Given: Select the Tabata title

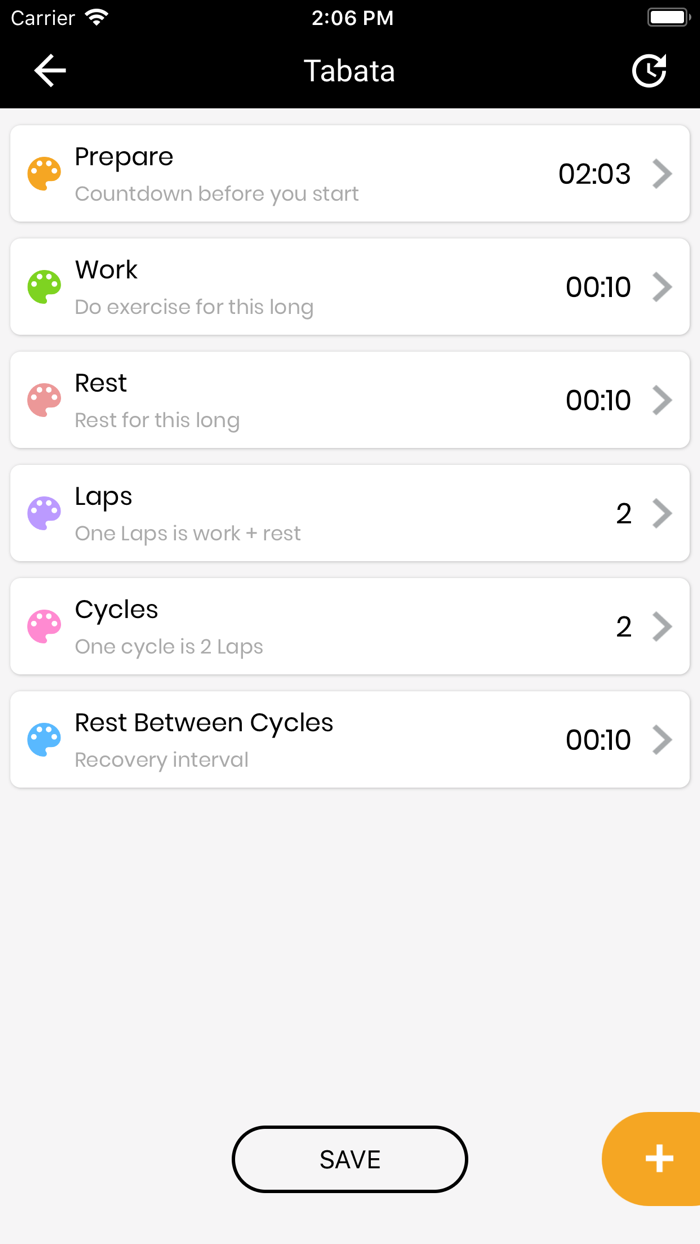Looking at the screenshot, I should (x=349, y=70).
